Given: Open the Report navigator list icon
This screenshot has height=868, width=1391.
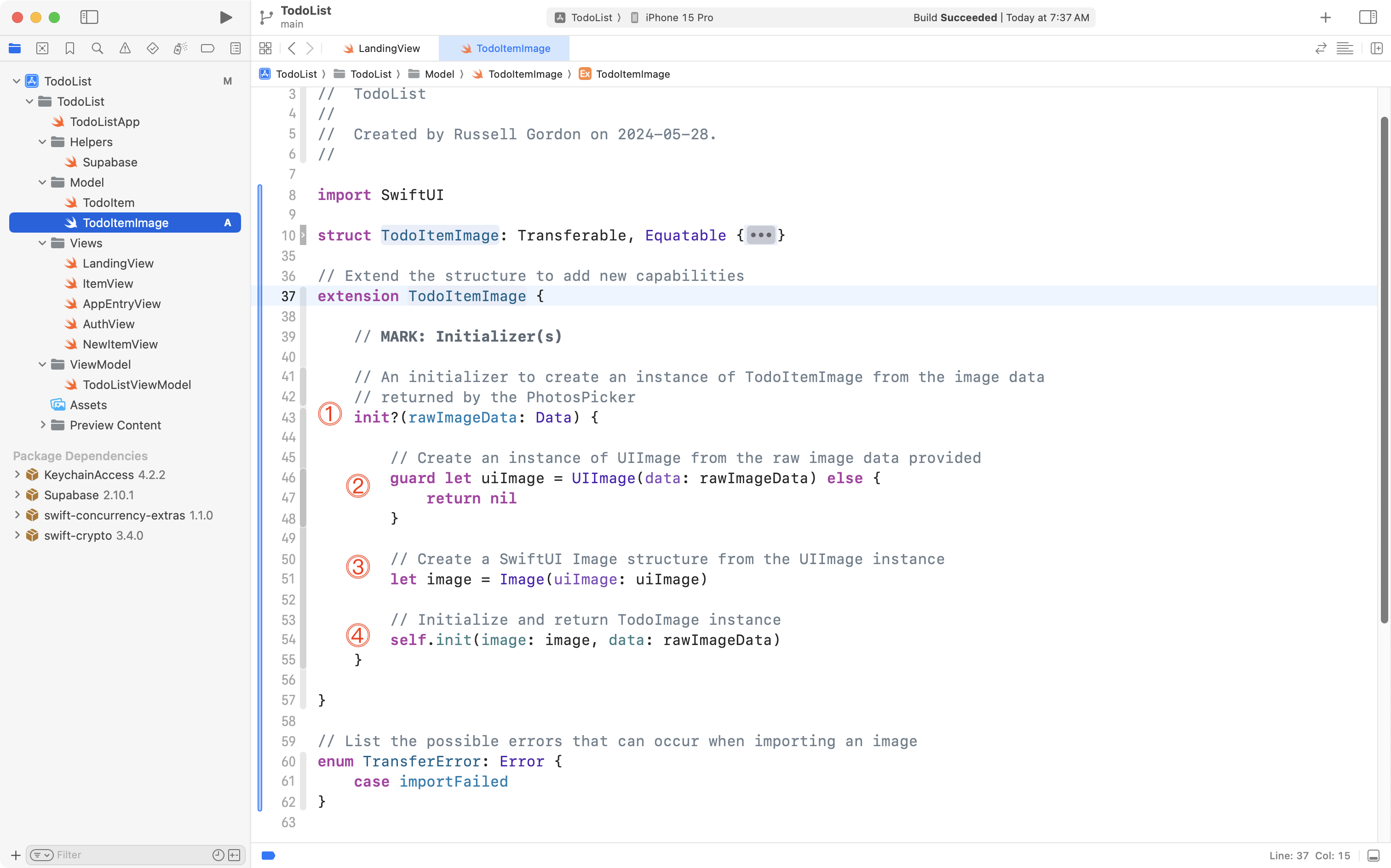Looking at the screenshot, I should 236,48.
